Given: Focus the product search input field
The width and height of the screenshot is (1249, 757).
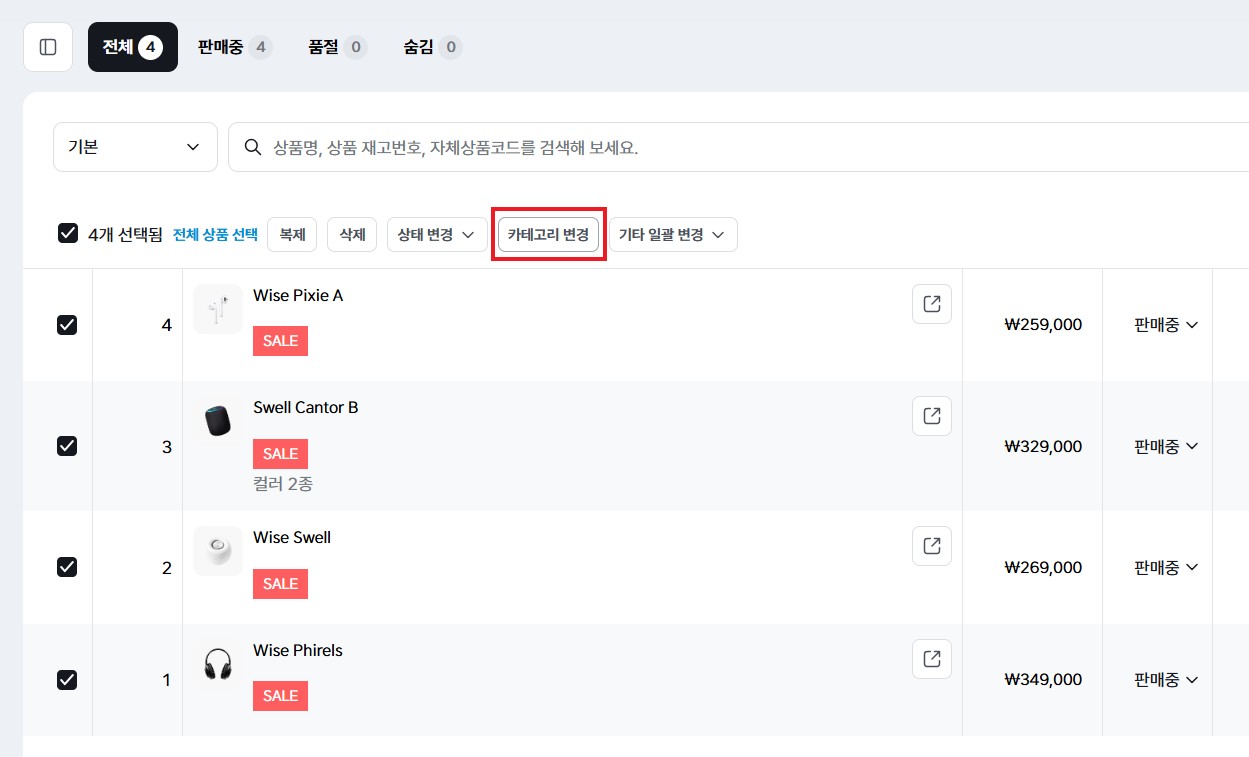Looking at the screenshot, I should pyautogui.click(x=738, y=147).
